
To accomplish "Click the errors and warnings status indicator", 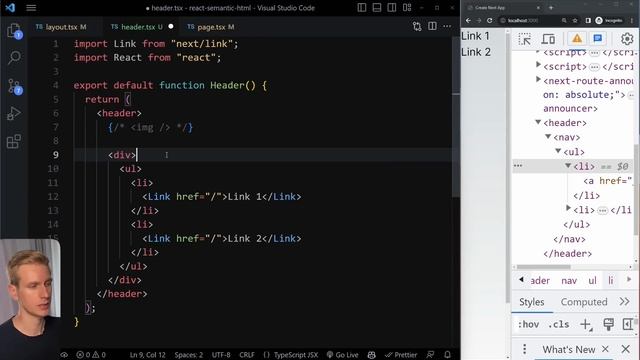I will pyautogui.click(x=91, y=355).
